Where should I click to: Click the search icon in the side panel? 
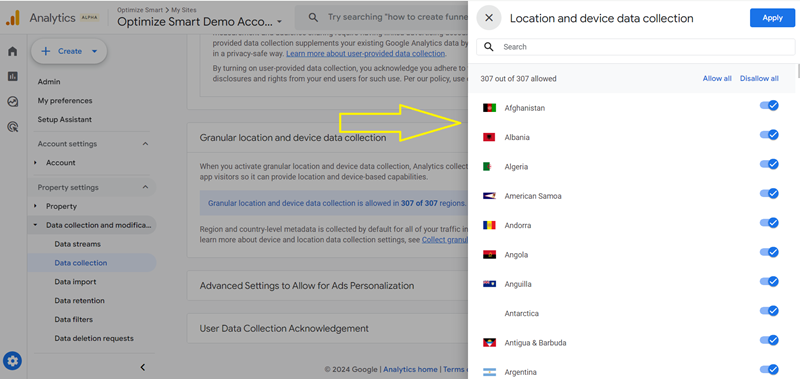click(x=489, y=47)
